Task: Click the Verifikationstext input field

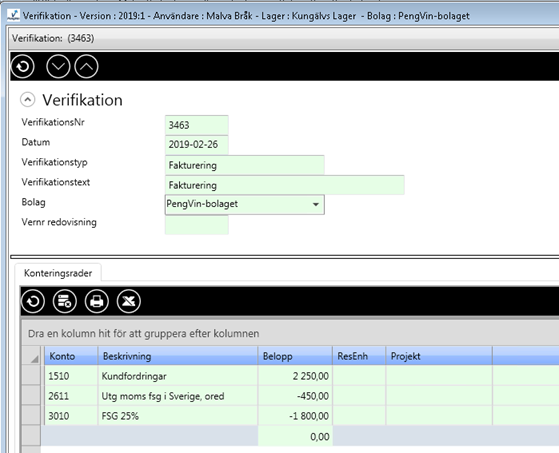Action: [x=284, y=185]
